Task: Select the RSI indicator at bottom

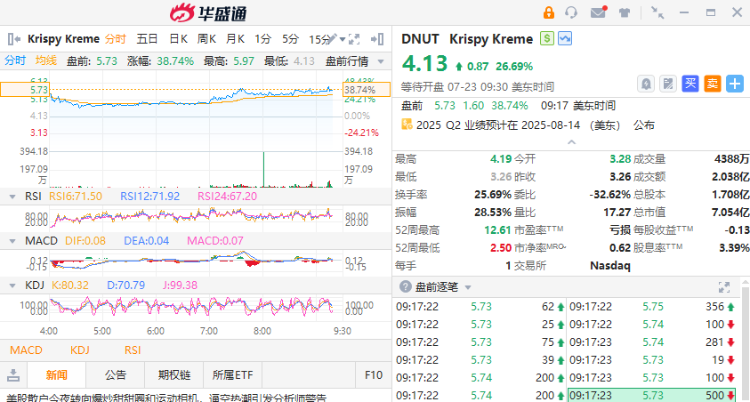Action: click(132, 350)
